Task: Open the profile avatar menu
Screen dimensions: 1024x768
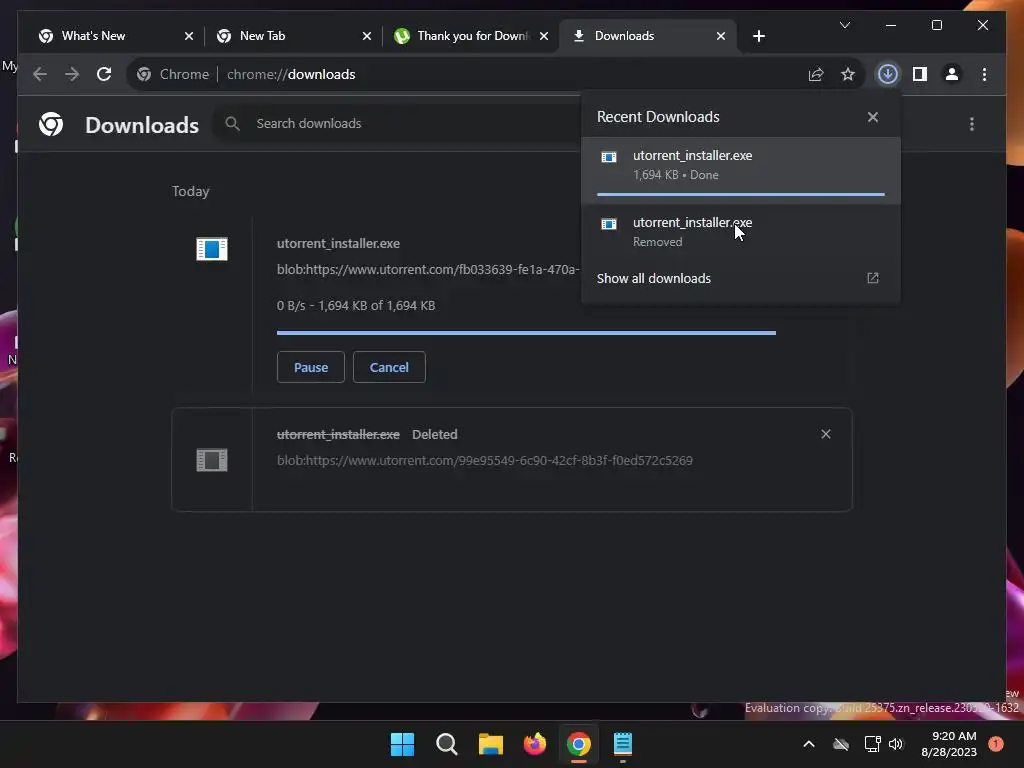Action: pos(952,74)
